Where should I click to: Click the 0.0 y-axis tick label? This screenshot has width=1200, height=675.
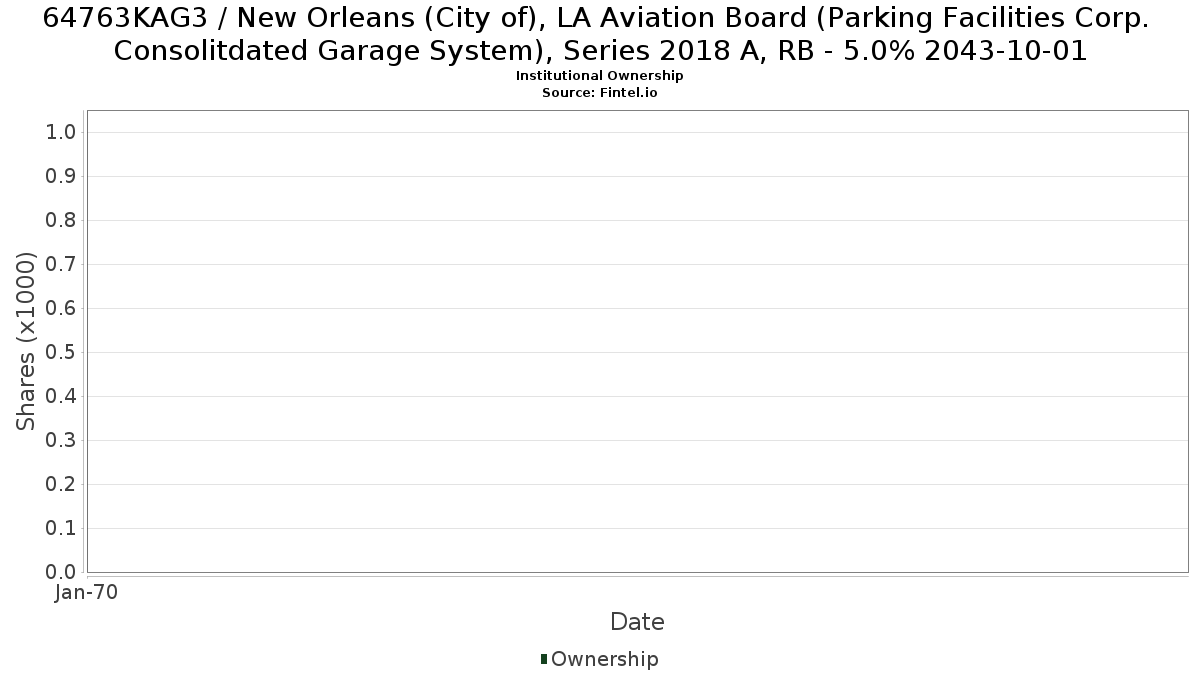click(62, 572)
